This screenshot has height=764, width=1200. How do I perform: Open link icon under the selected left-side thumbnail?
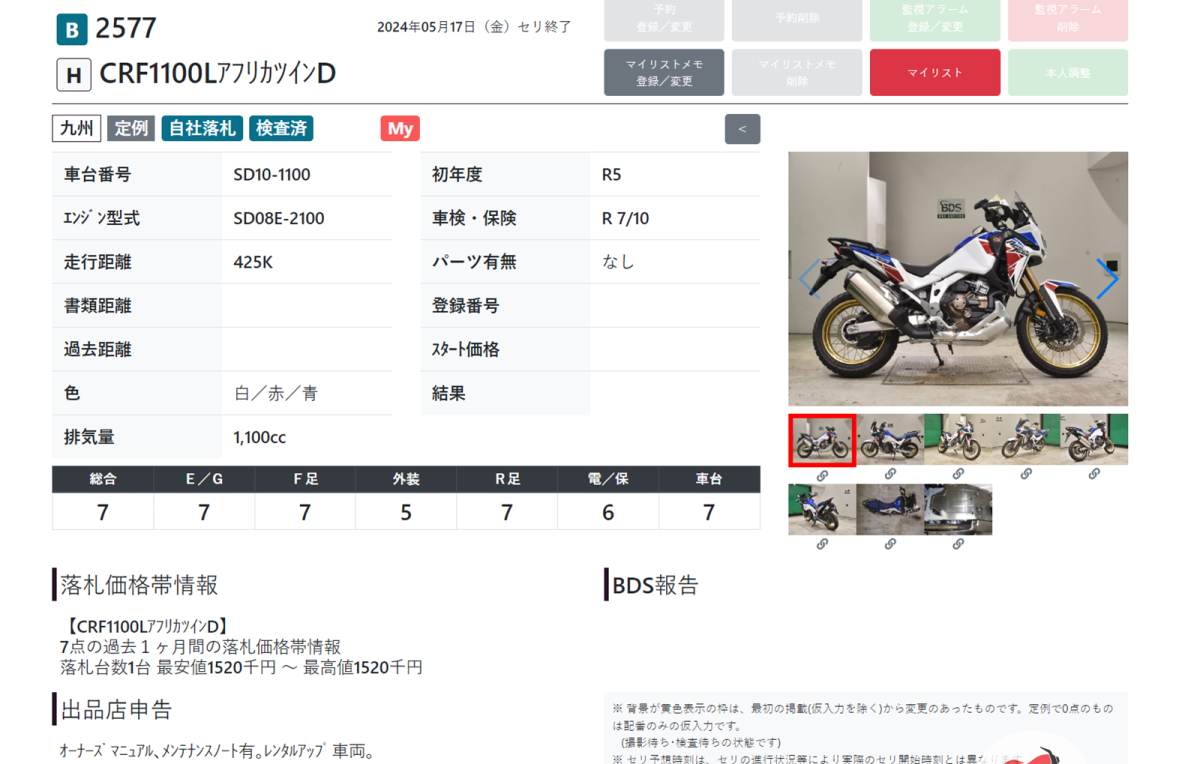[x=822, y=475]
